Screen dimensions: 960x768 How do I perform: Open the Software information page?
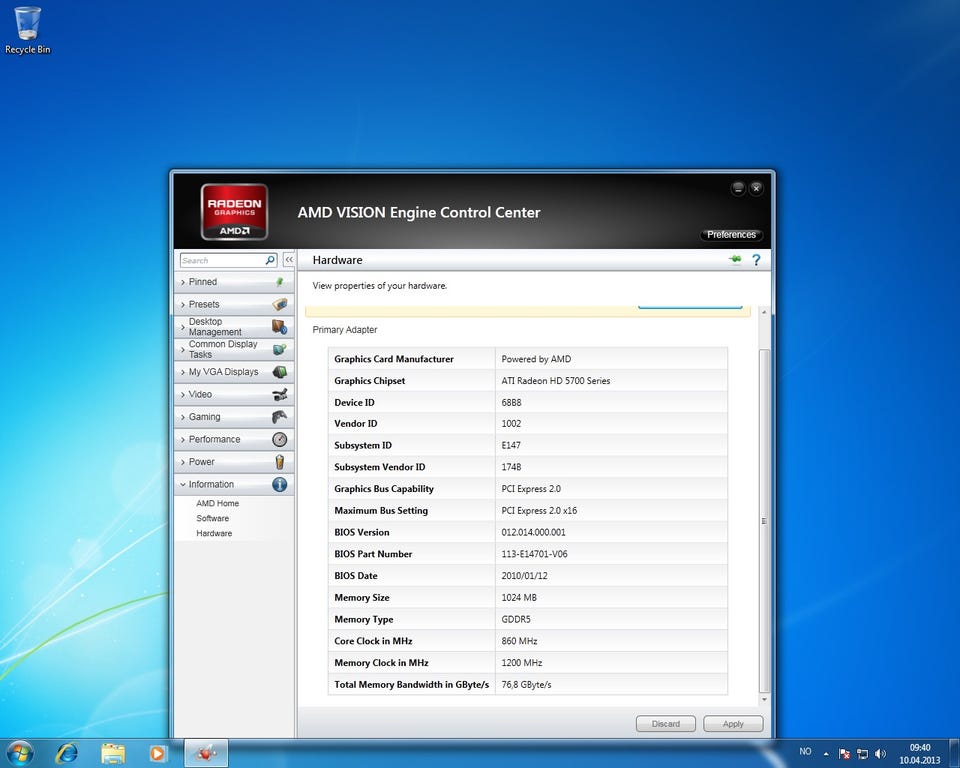point(213,518)
